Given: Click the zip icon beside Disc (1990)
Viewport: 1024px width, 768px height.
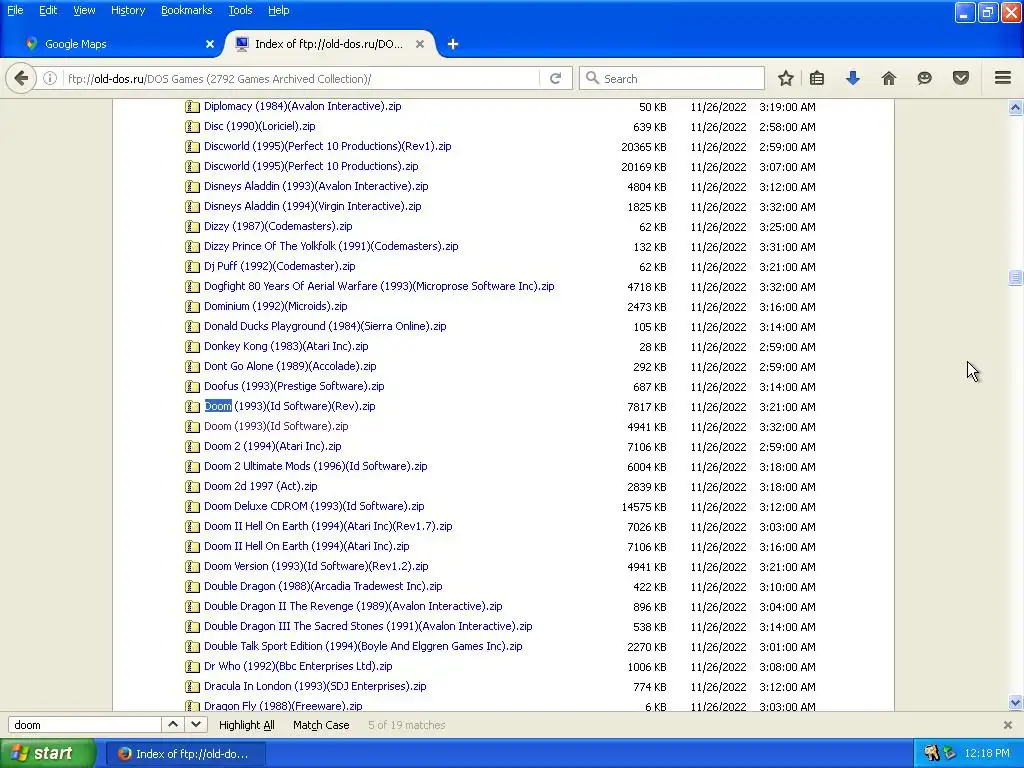Looking at the screenshot, I should (192, 127).
